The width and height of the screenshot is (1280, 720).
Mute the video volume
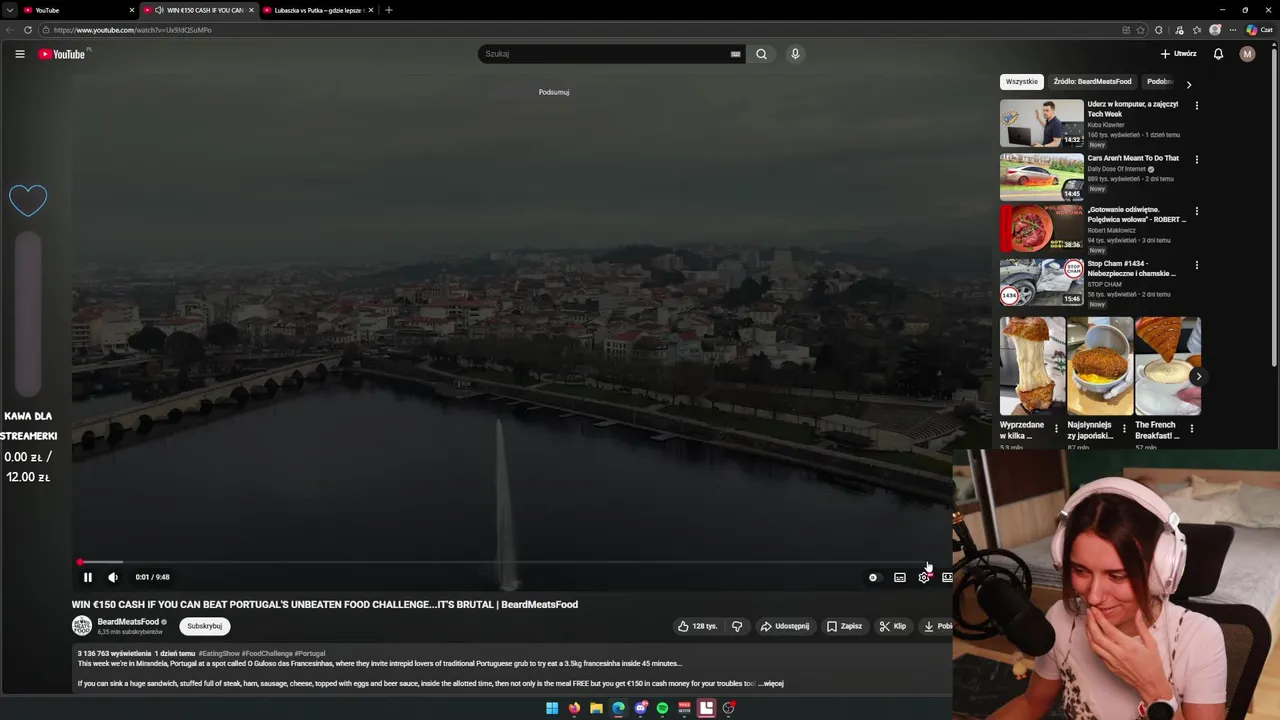click(x=113, y=577)
